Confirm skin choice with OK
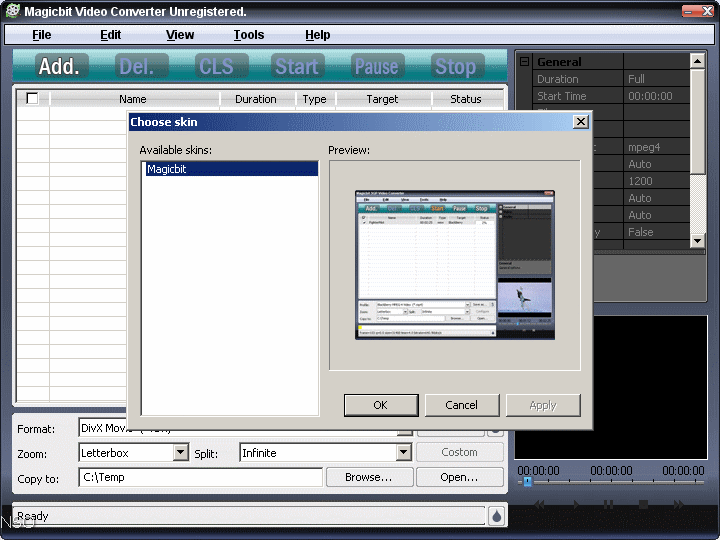The height and width of the screenshot is (540, 720). (x=381, y=405)
